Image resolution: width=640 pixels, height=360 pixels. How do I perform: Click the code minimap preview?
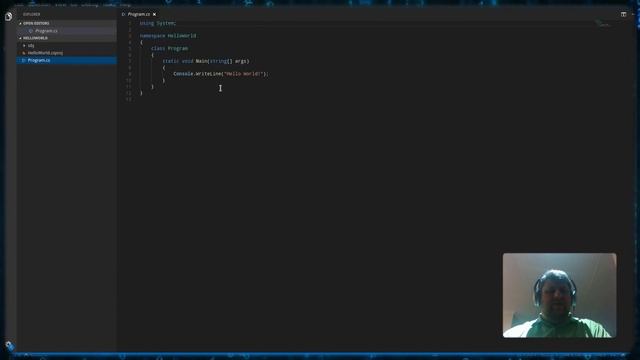pyautogui.click(x=603, y=24)
